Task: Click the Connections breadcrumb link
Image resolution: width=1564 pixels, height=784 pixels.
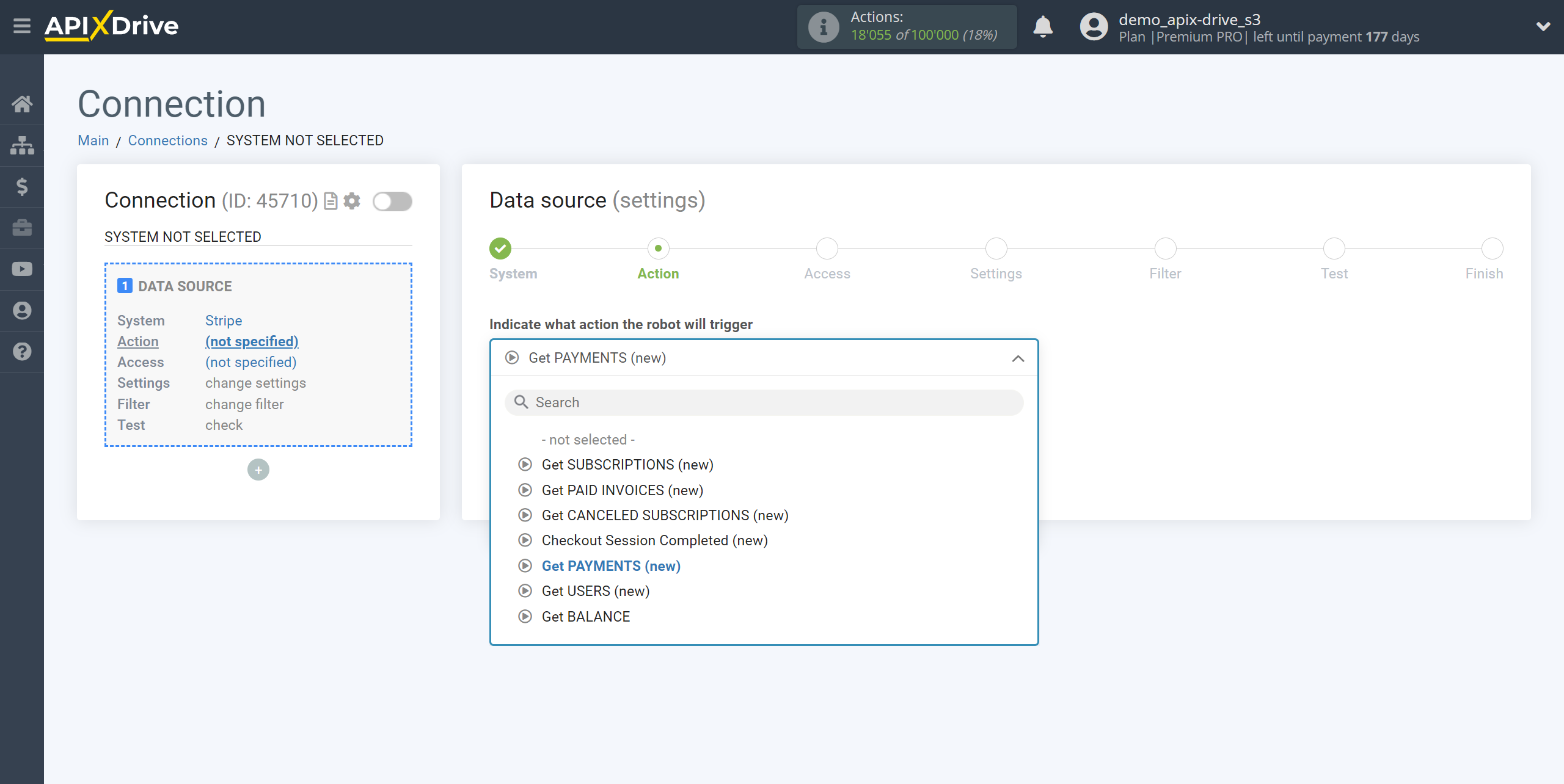Action: tap(168, 140)
